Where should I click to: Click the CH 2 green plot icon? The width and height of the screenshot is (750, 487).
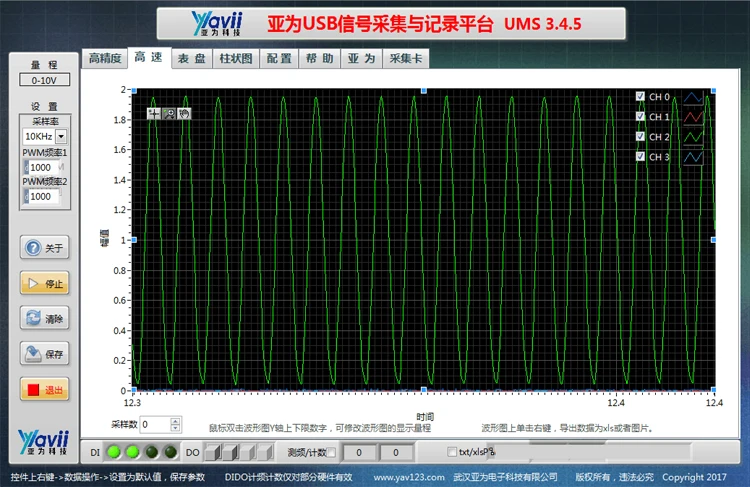click(x=693, y=137)
